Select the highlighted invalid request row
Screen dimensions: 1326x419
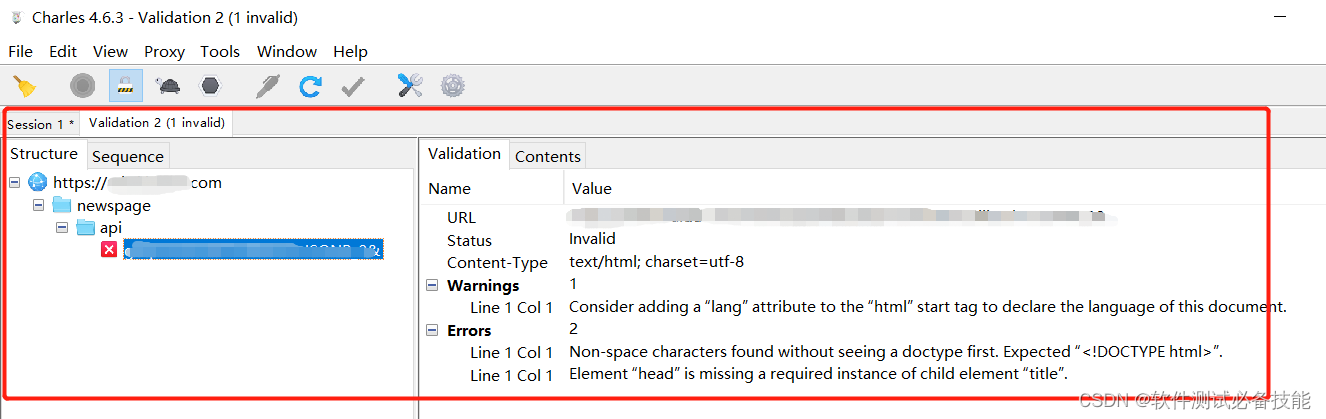(254, 250)
